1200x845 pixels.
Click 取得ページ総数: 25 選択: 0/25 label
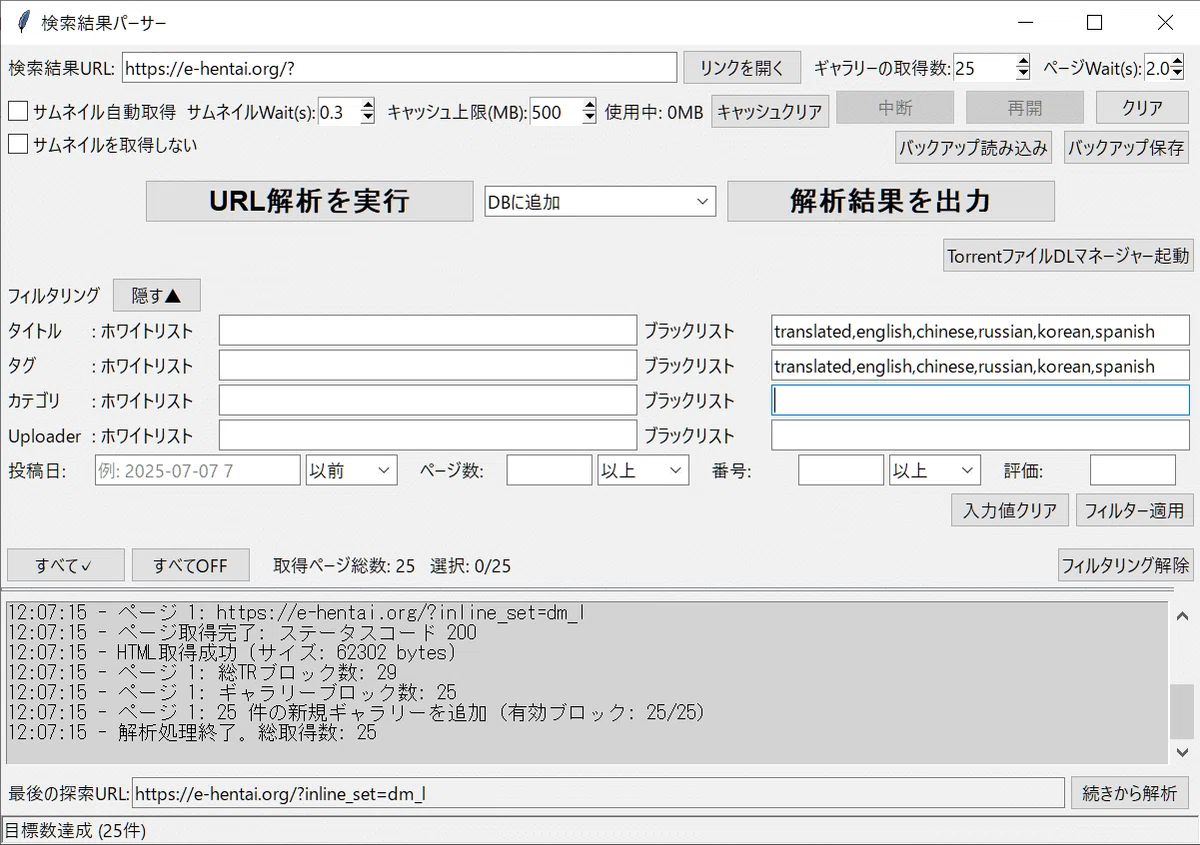coord(392,566)
